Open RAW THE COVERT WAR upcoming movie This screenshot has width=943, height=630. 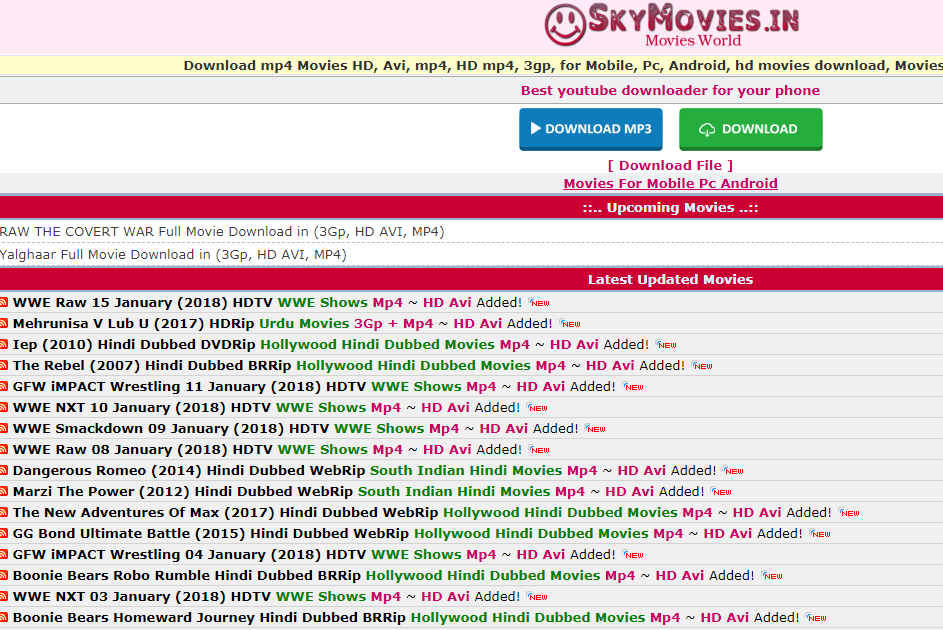222,231
